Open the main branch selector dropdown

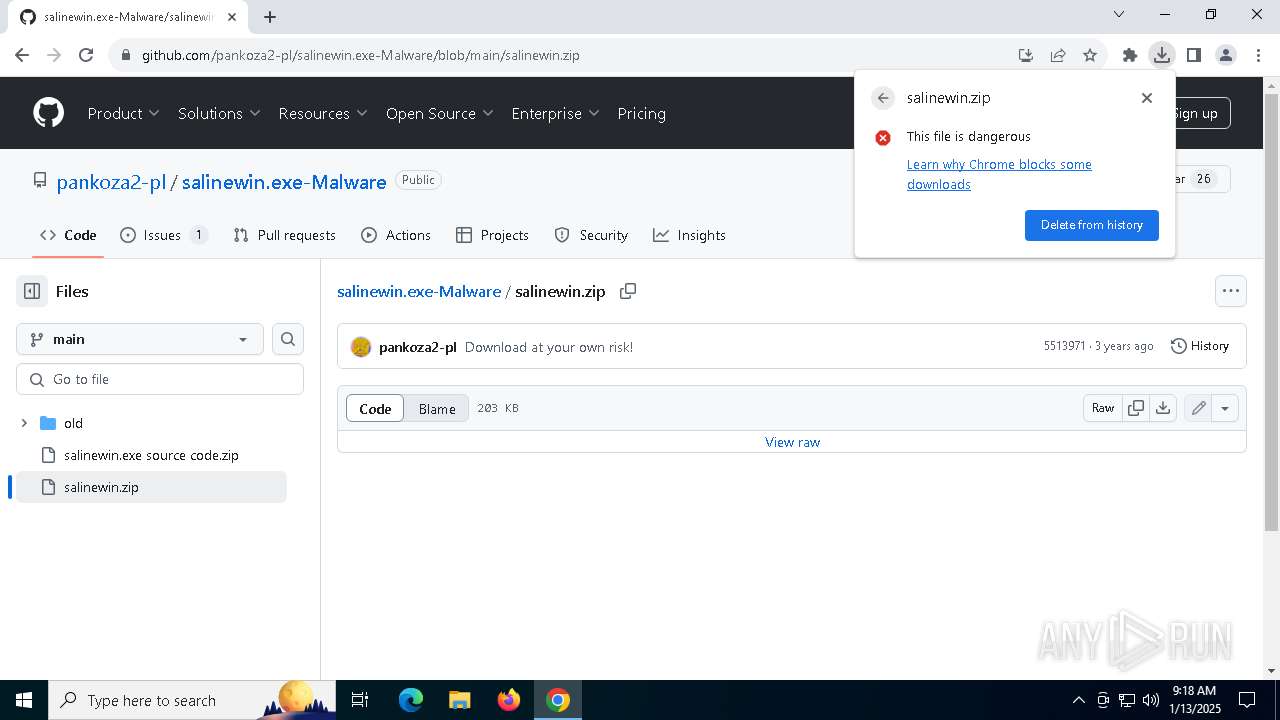coord(140,339)
